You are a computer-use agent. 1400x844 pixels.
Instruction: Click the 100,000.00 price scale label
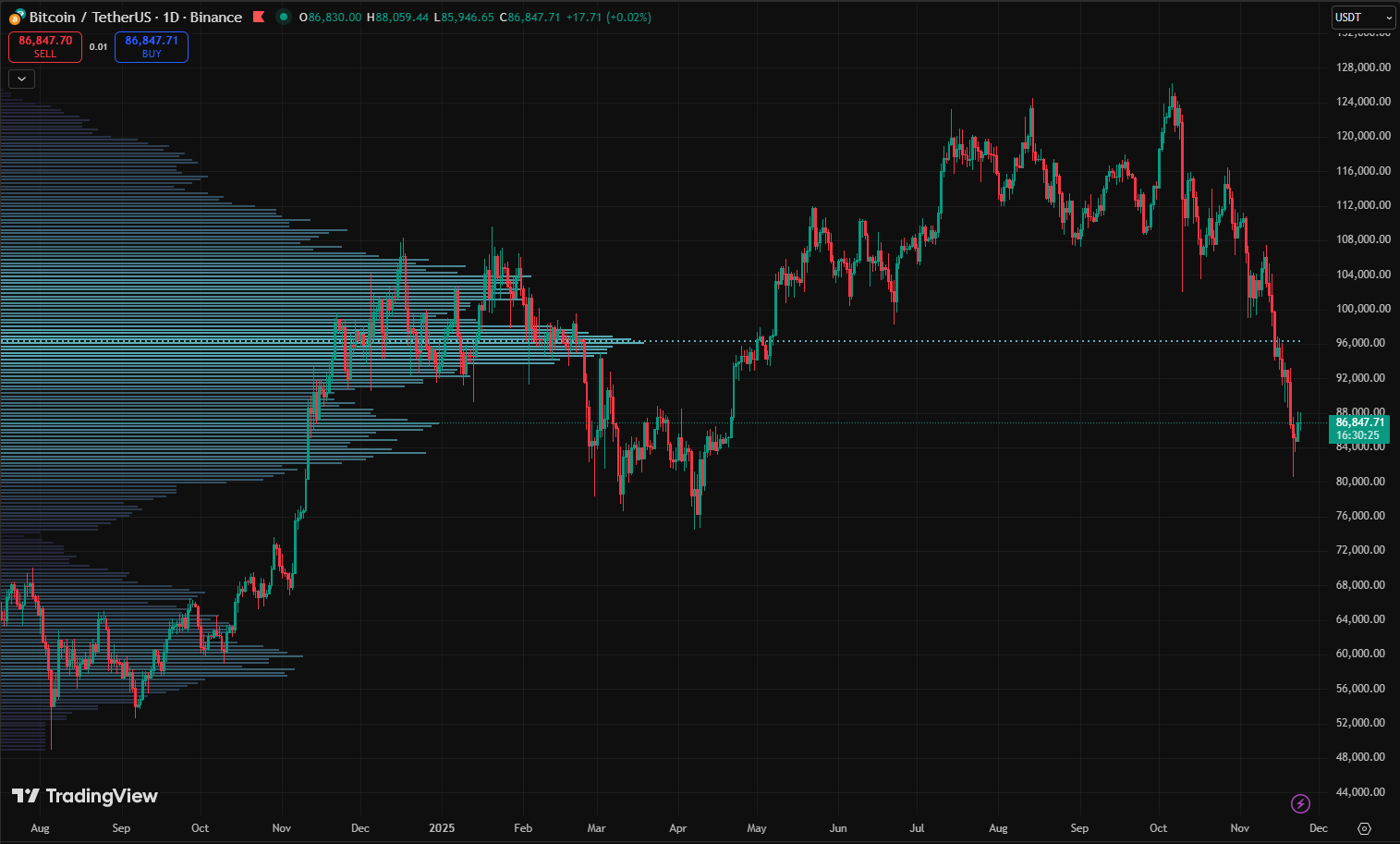[x=1362, y=309]
